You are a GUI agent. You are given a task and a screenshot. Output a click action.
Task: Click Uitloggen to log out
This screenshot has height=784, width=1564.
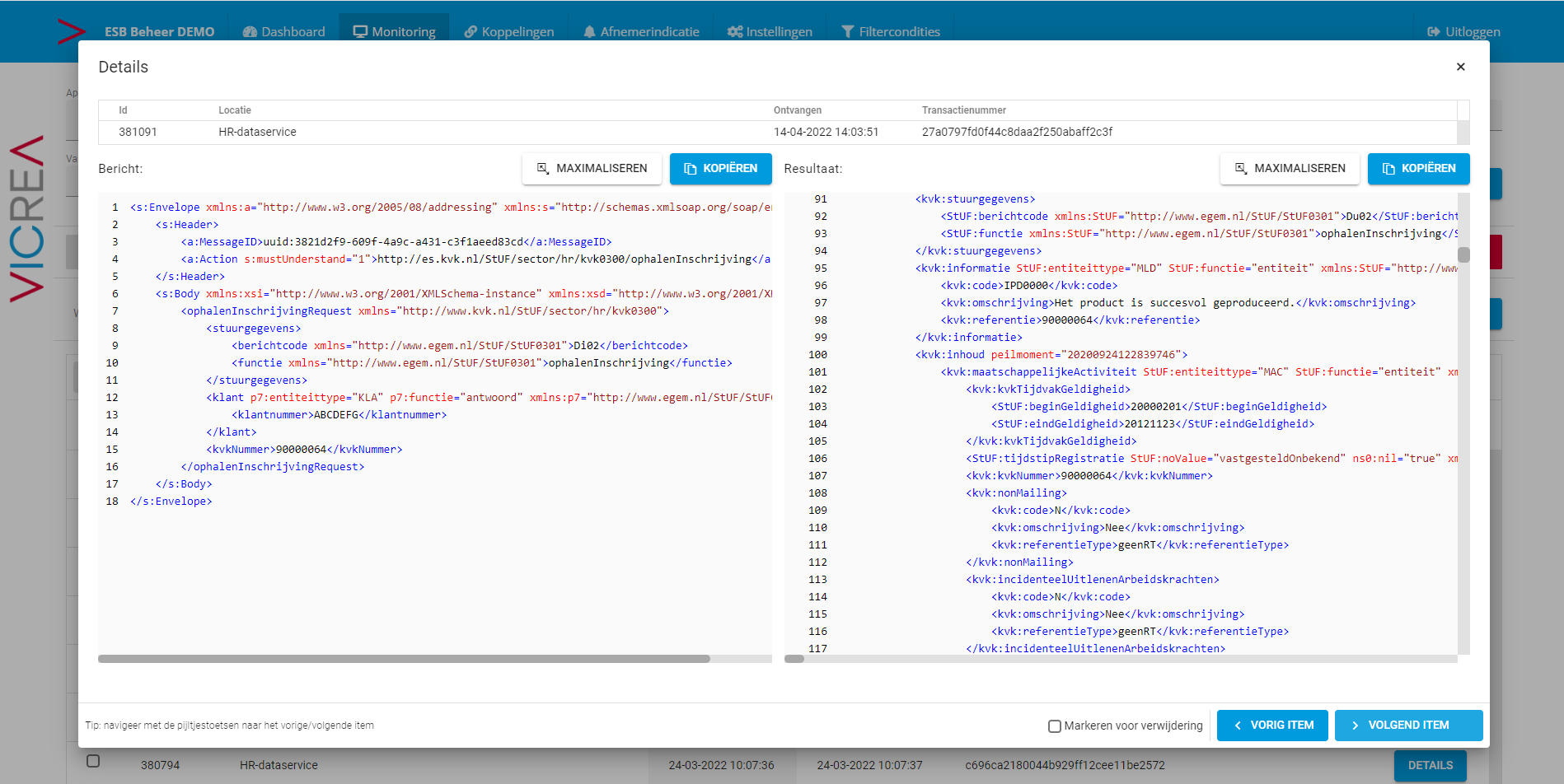1463,31
